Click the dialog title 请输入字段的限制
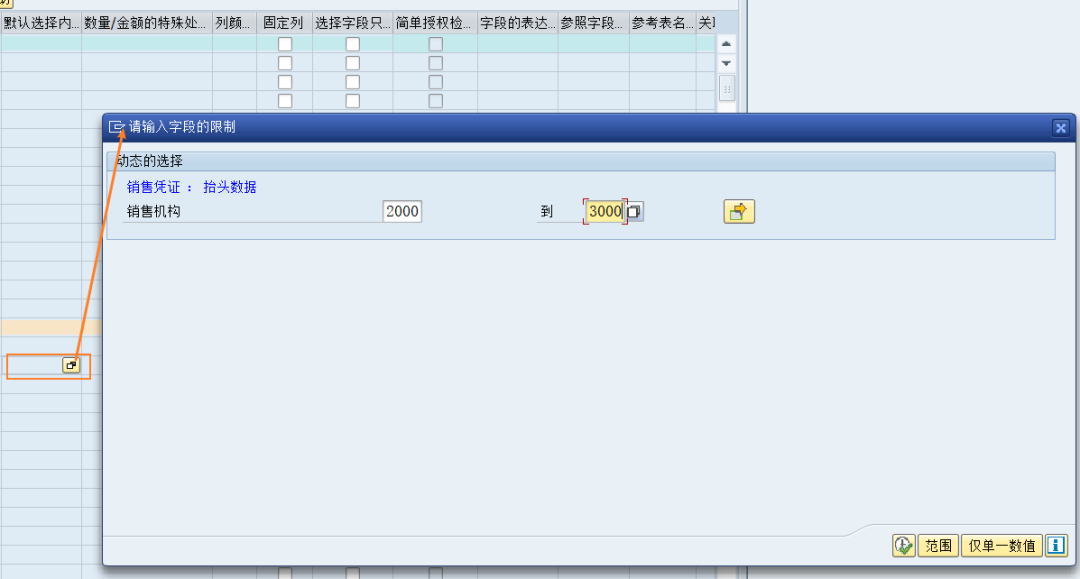This screenshot has width=1080, height=579. pos(182,127)
